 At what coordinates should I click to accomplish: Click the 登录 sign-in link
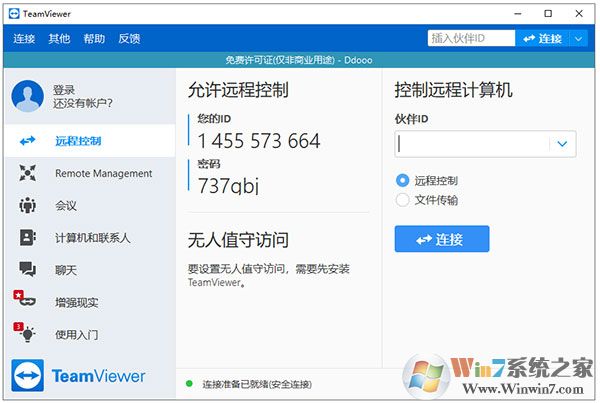[64, 90]
